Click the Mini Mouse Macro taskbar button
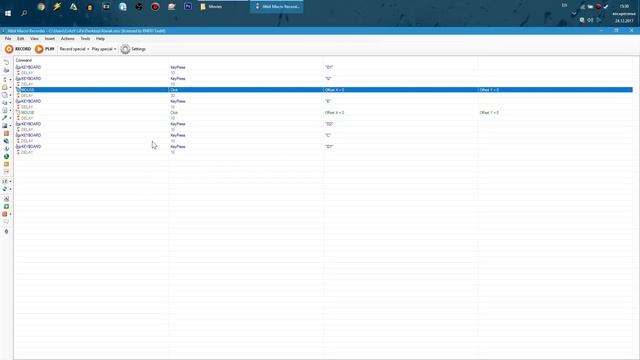Image resolution: width=640 pixels, height=360 pixels. [x=277, y=7]
